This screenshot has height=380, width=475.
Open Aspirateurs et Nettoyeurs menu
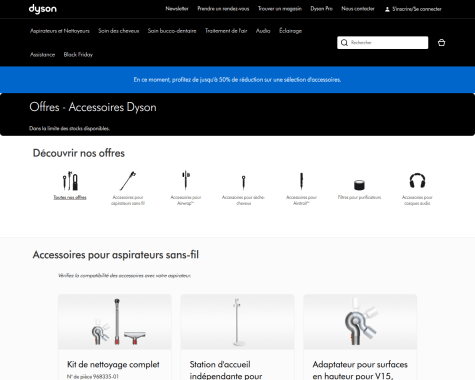click(60, 31)
